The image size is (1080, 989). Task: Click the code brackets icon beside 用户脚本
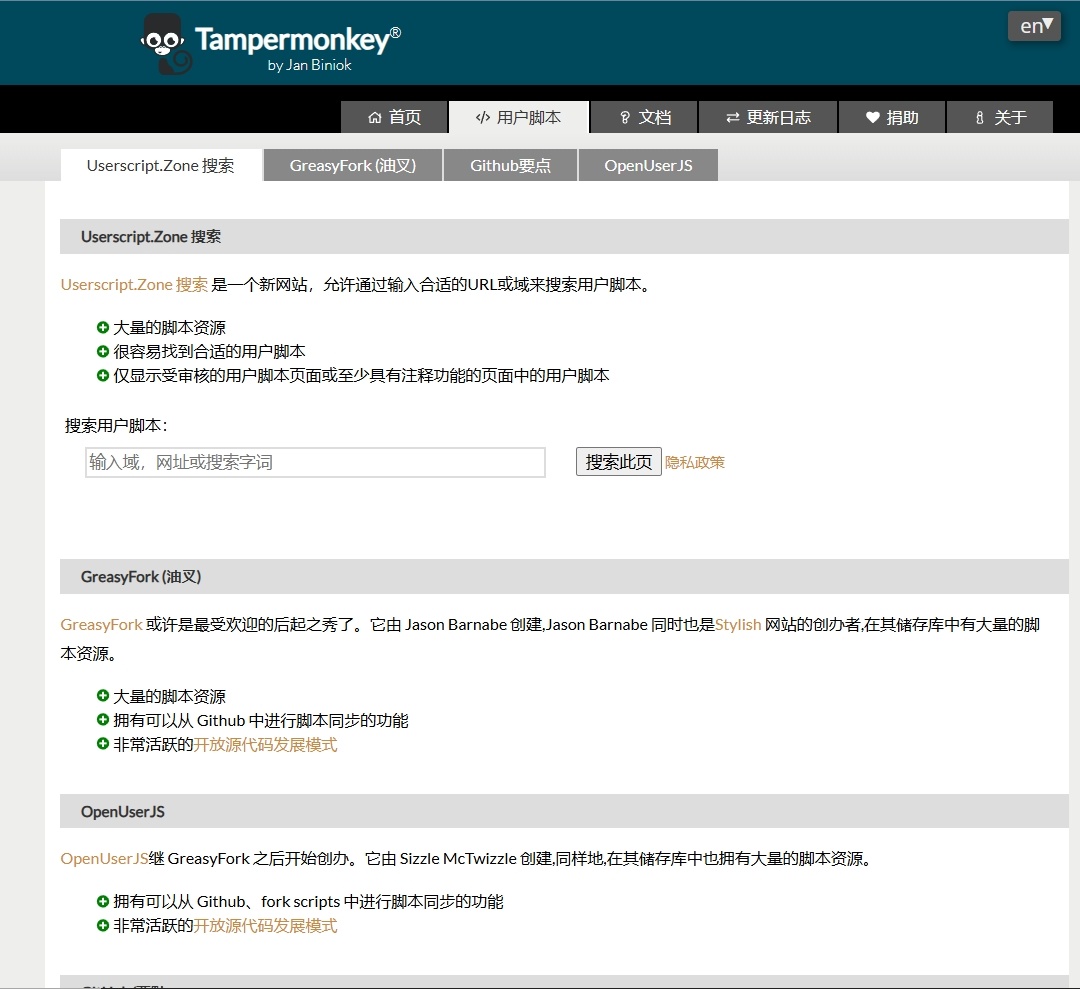click(483, 118)
